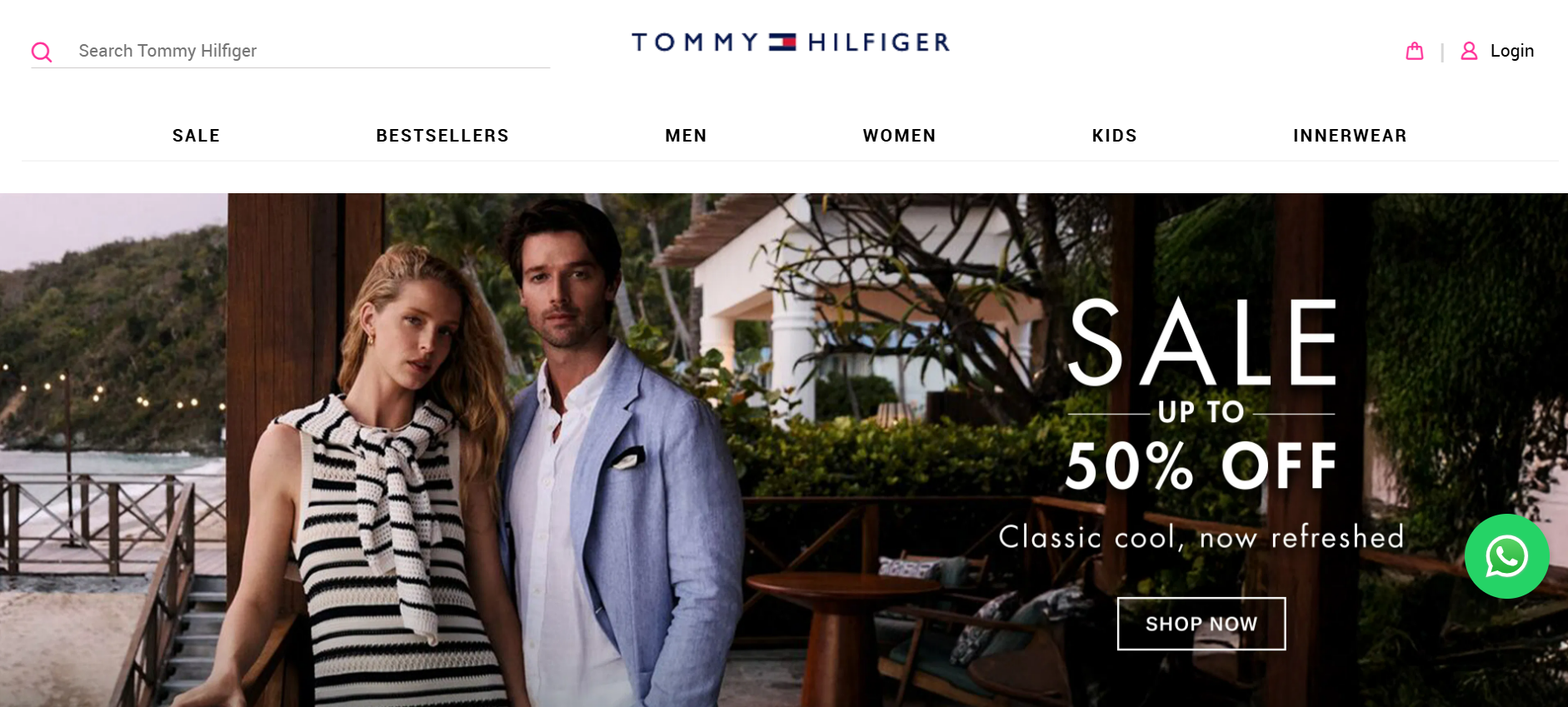Click the SHOP NOW button

tap(1201, 624)
